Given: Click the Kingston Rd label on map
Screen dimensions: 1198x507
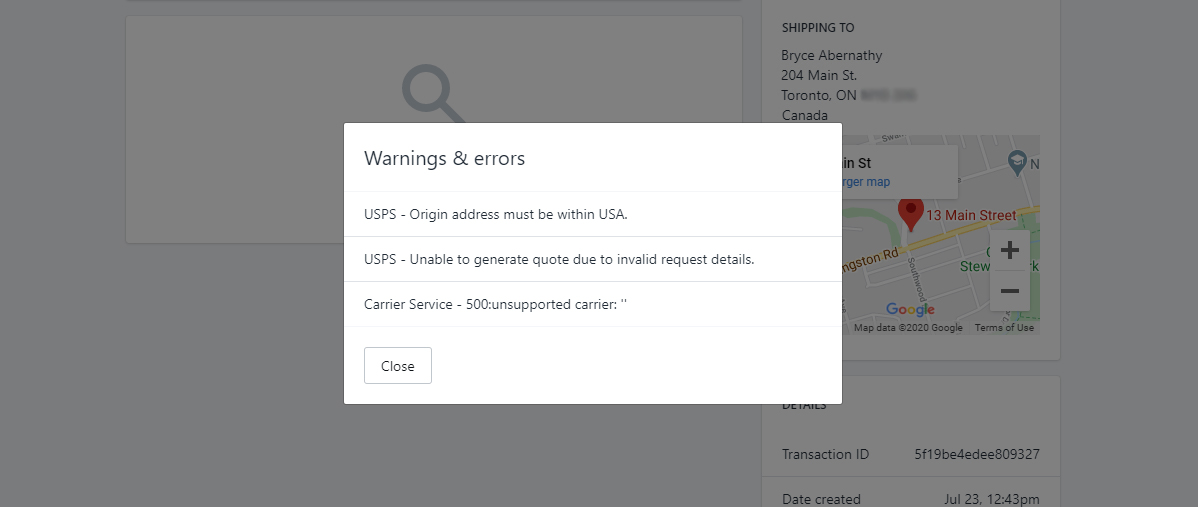Looking at the screenshot, I should point(870,260).
